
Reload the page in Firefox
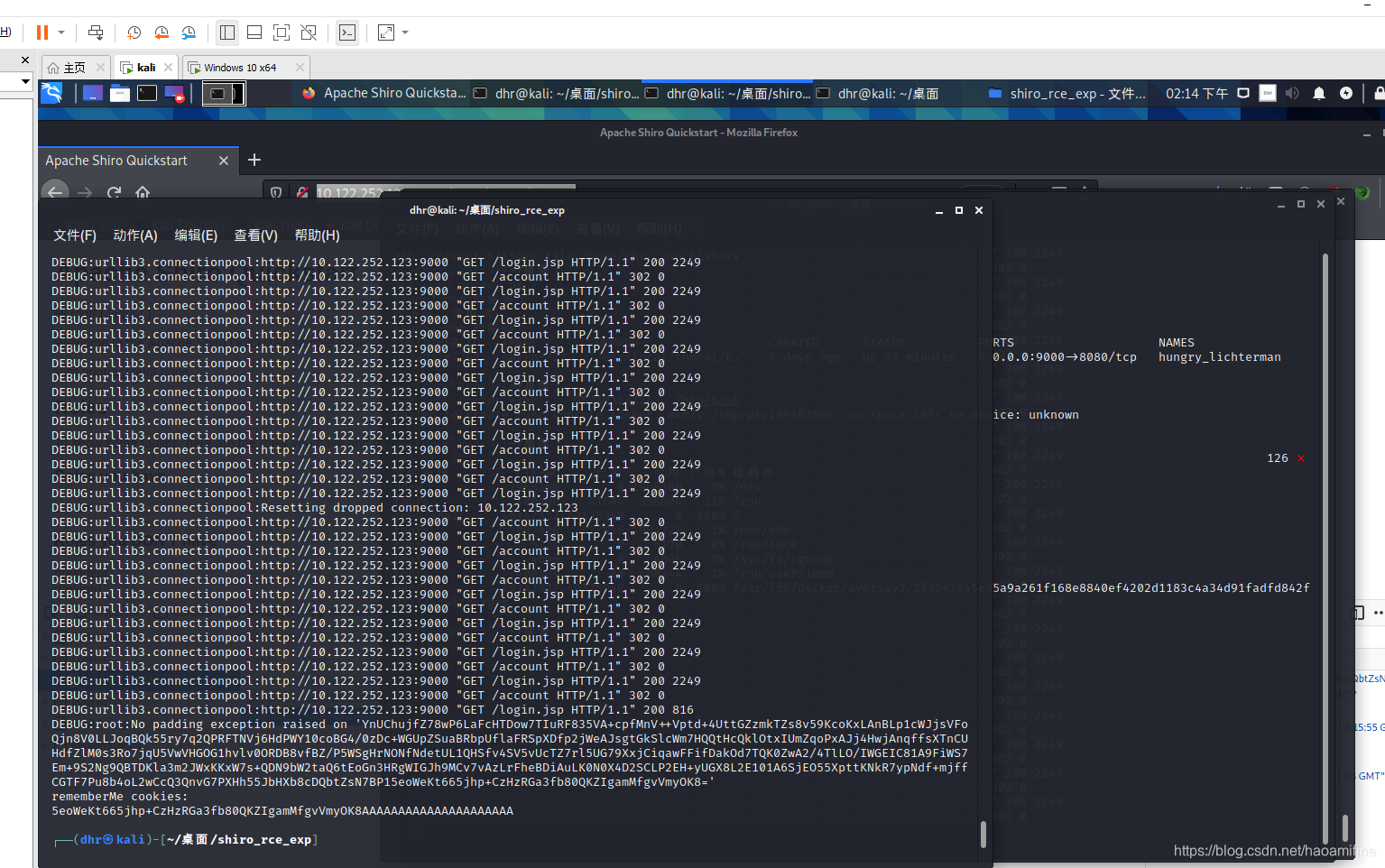114,192
